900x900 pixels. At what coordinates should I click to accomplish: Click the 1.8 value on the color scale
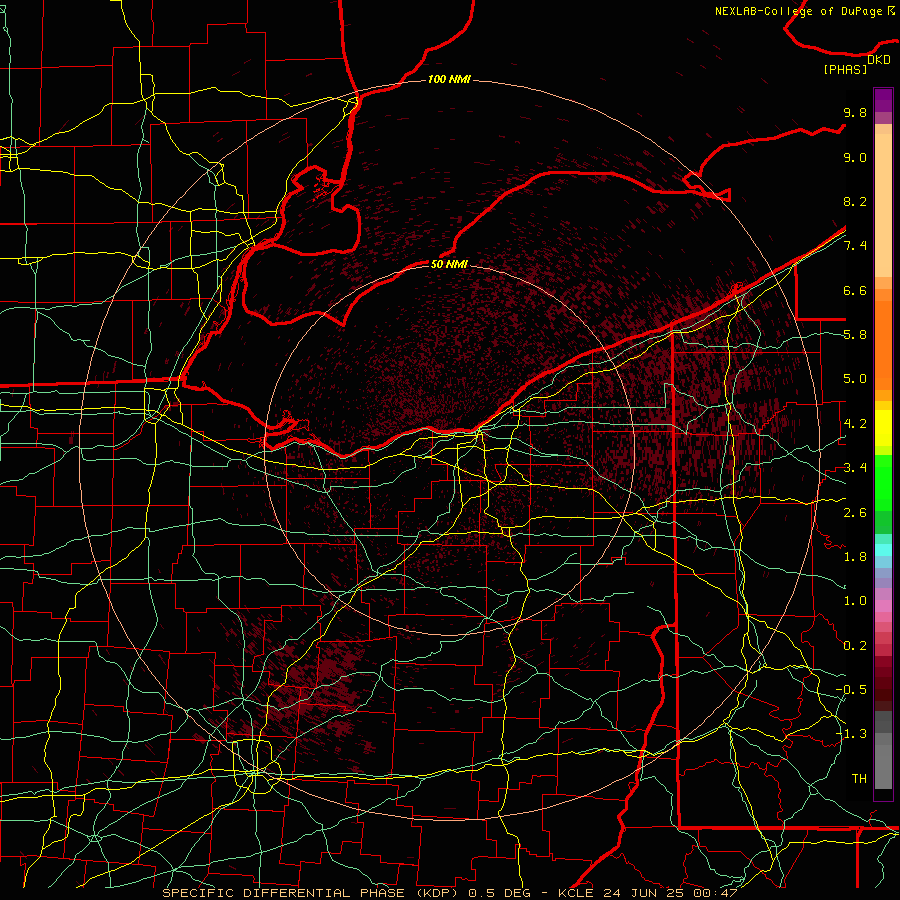(855, 557)
